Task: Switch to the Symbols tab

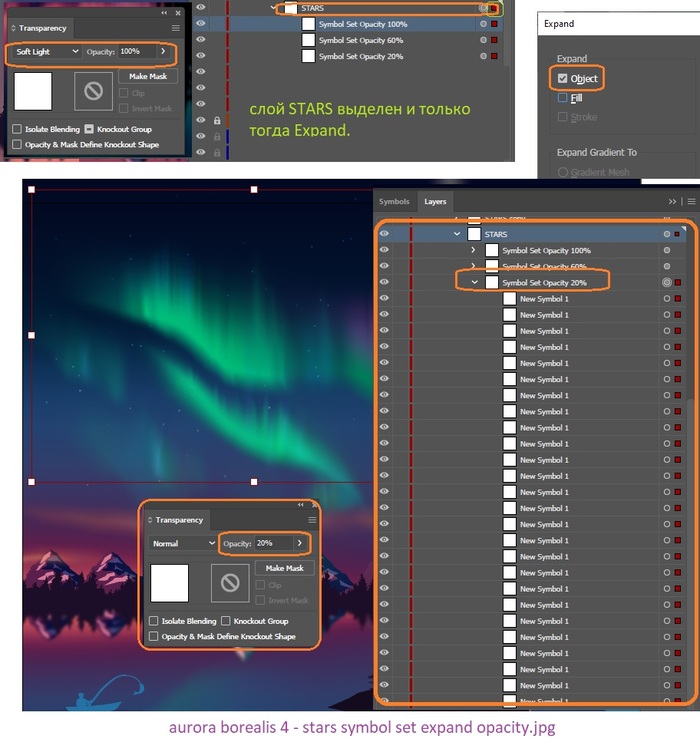Action: pos(394,201)
